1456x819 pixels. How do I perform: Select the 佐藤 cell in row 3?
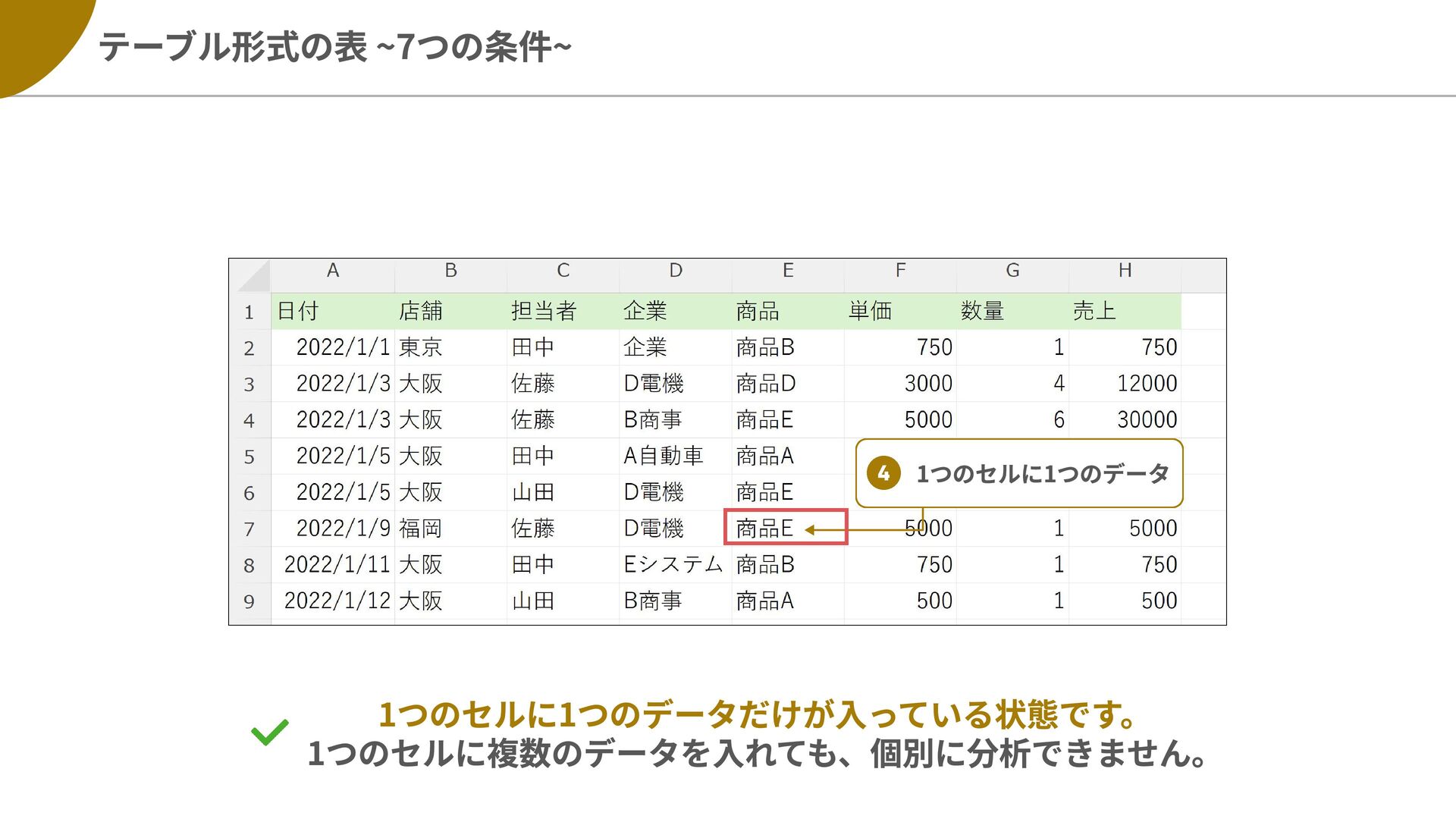563,384
